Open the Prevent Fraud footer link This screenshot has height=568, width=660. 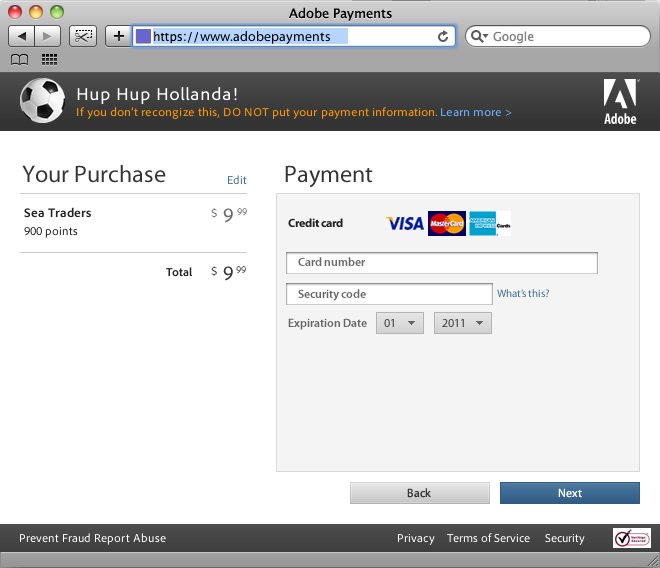pos(55,538)
